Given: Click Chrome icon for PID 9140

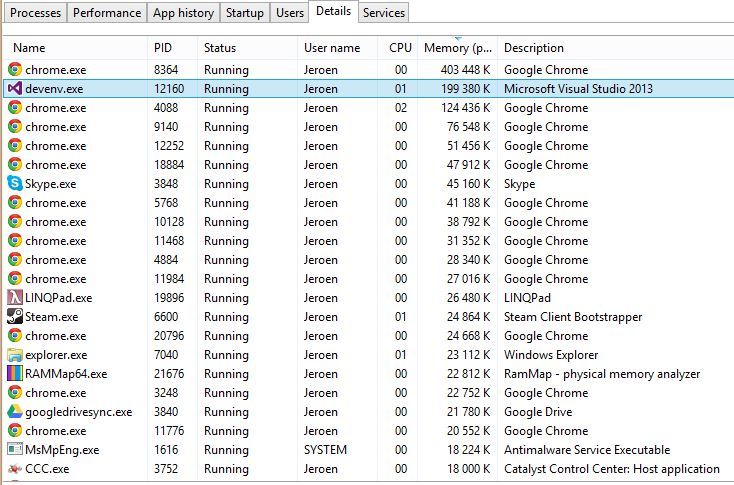Looking at the screenshot, I should pyautogui.click(x=15, y=126).
